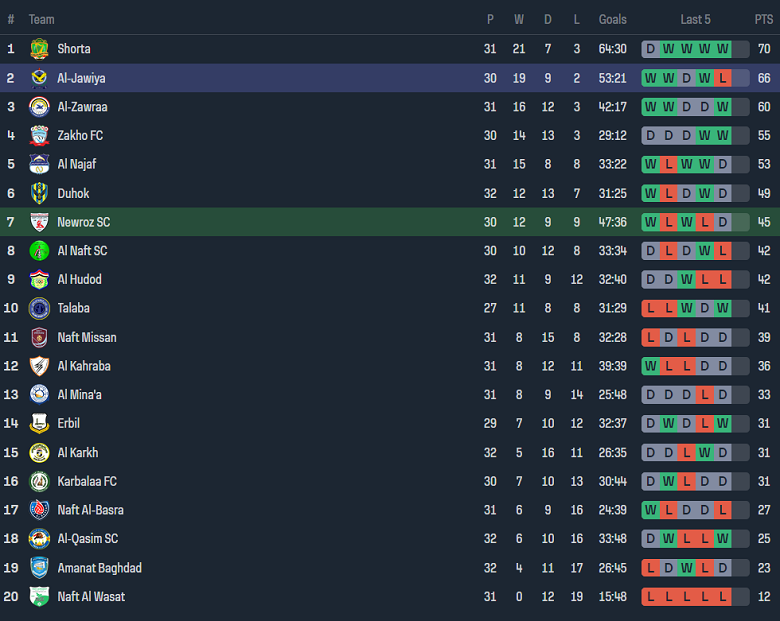Click the Zakho FC crest icon
This screenshot has height=621, width=780.
pos(39,136)
